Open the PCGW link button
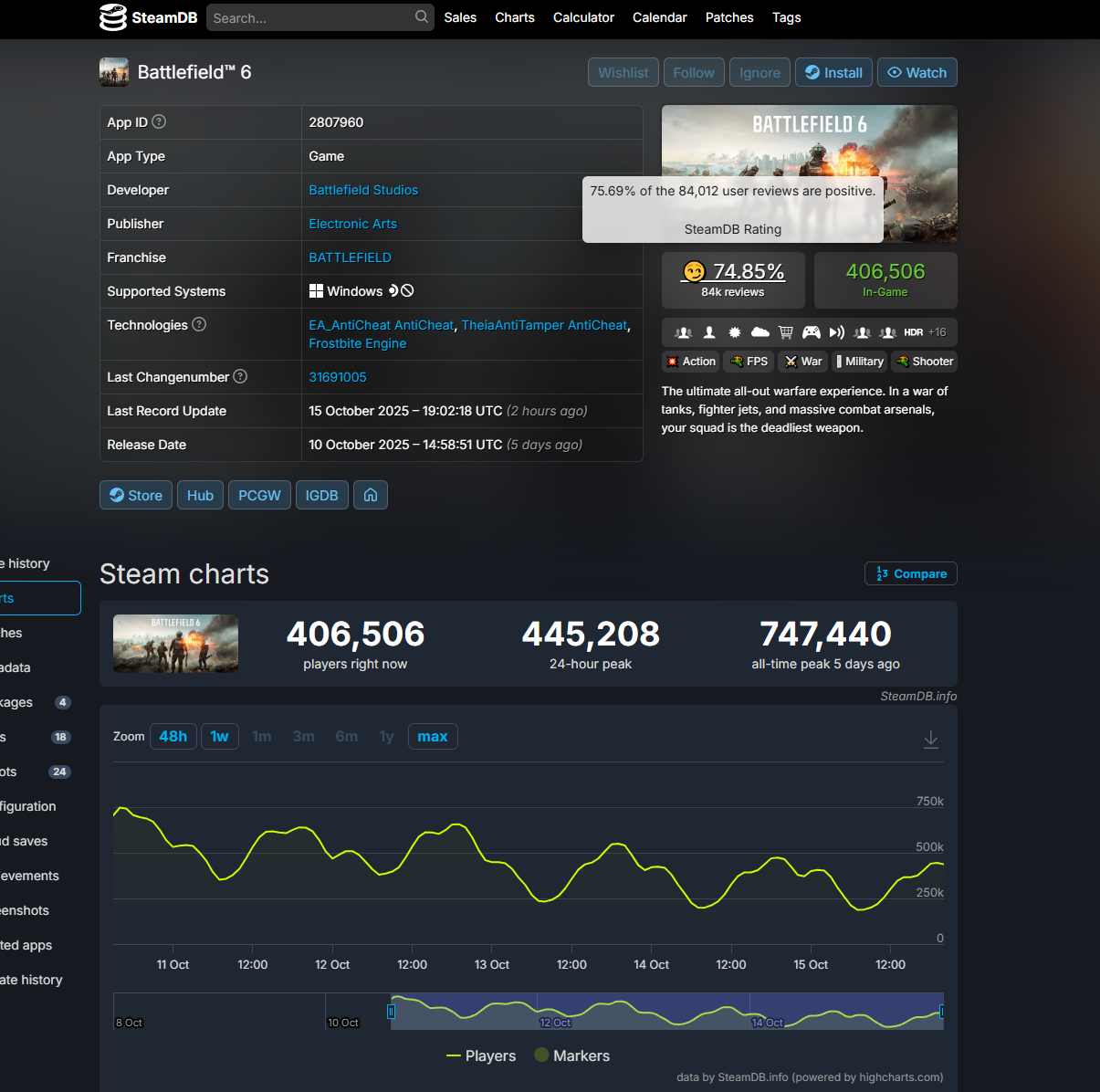The image size is (1100, 1092). pyautogui.click(x=259, y=495)
